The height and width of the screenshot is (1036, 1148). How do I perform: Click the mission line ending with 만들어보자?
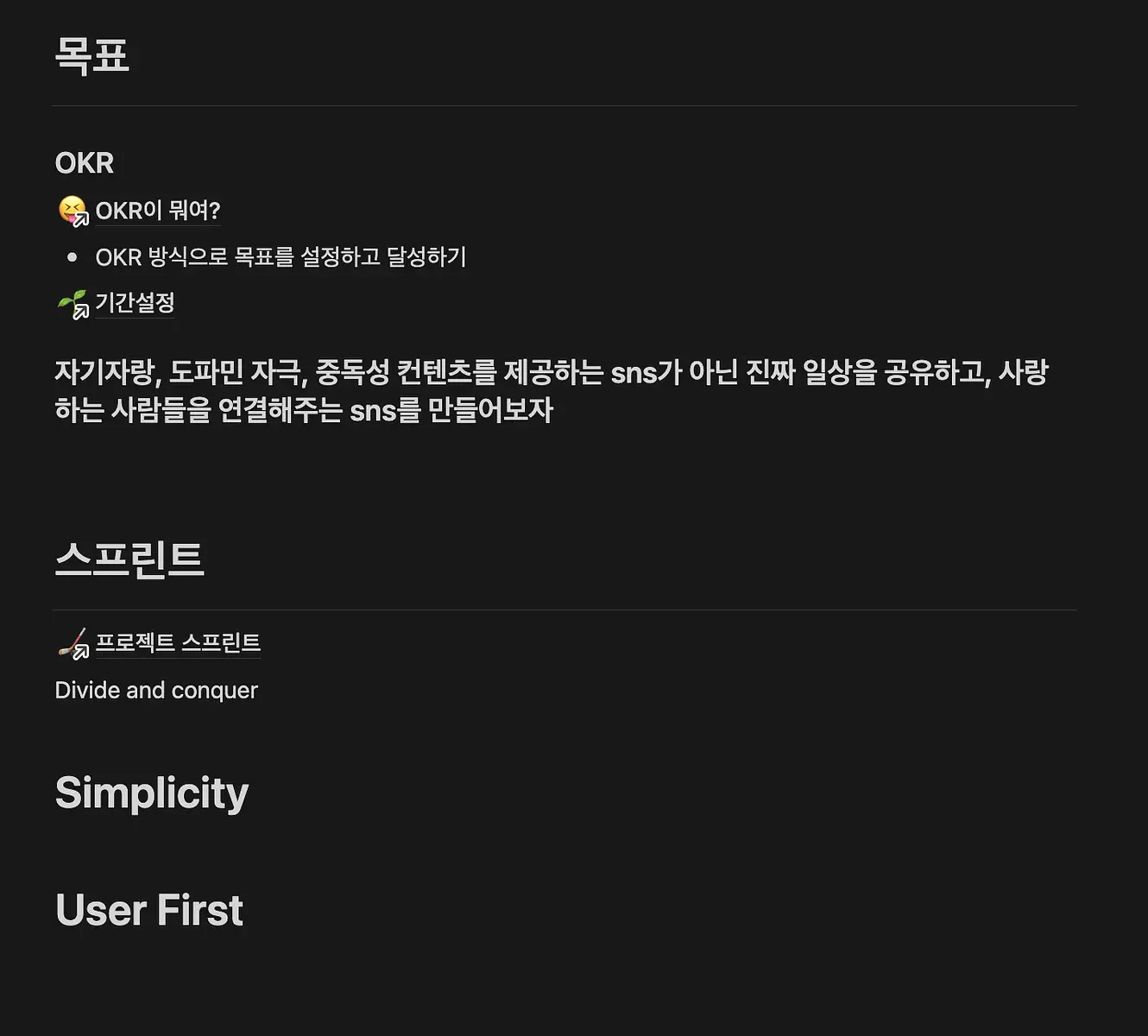tap(304, 410)
